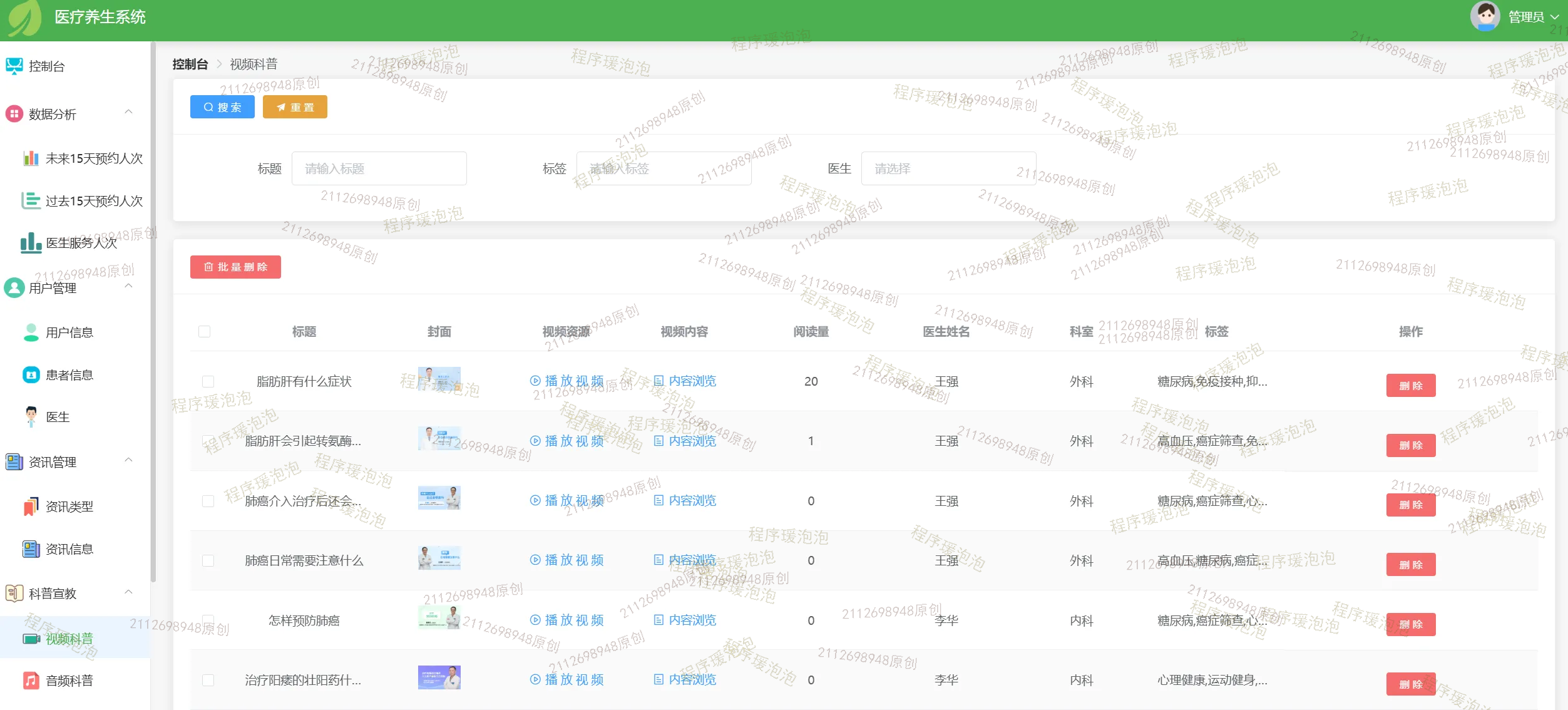Click the green leaf app logo

pos(25,18)
